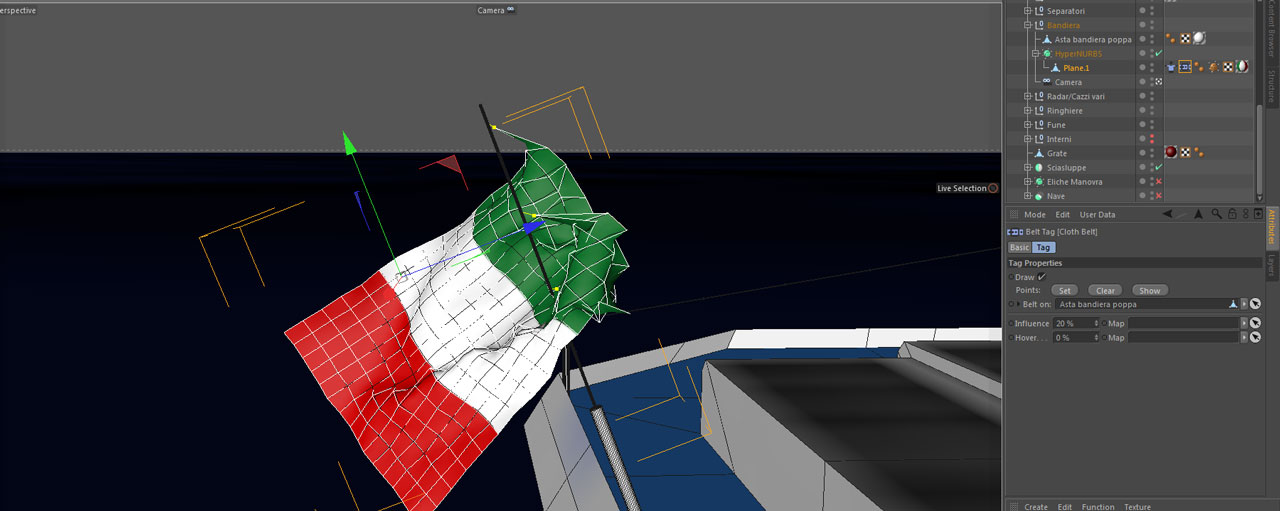Click the pick arrow for Hover Map

coord(1255,337)
